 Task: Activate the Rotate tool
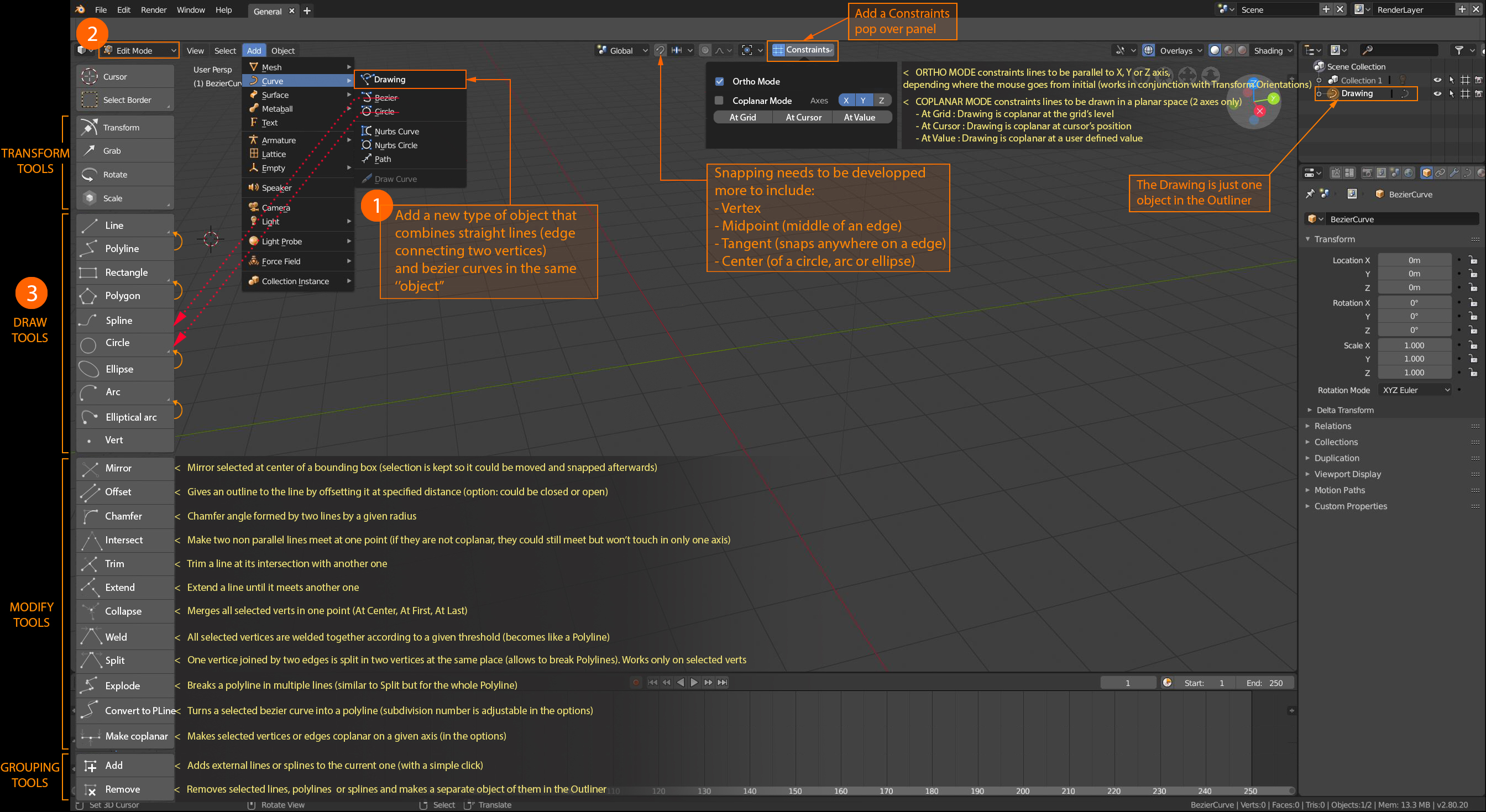(x=124, y=174)
